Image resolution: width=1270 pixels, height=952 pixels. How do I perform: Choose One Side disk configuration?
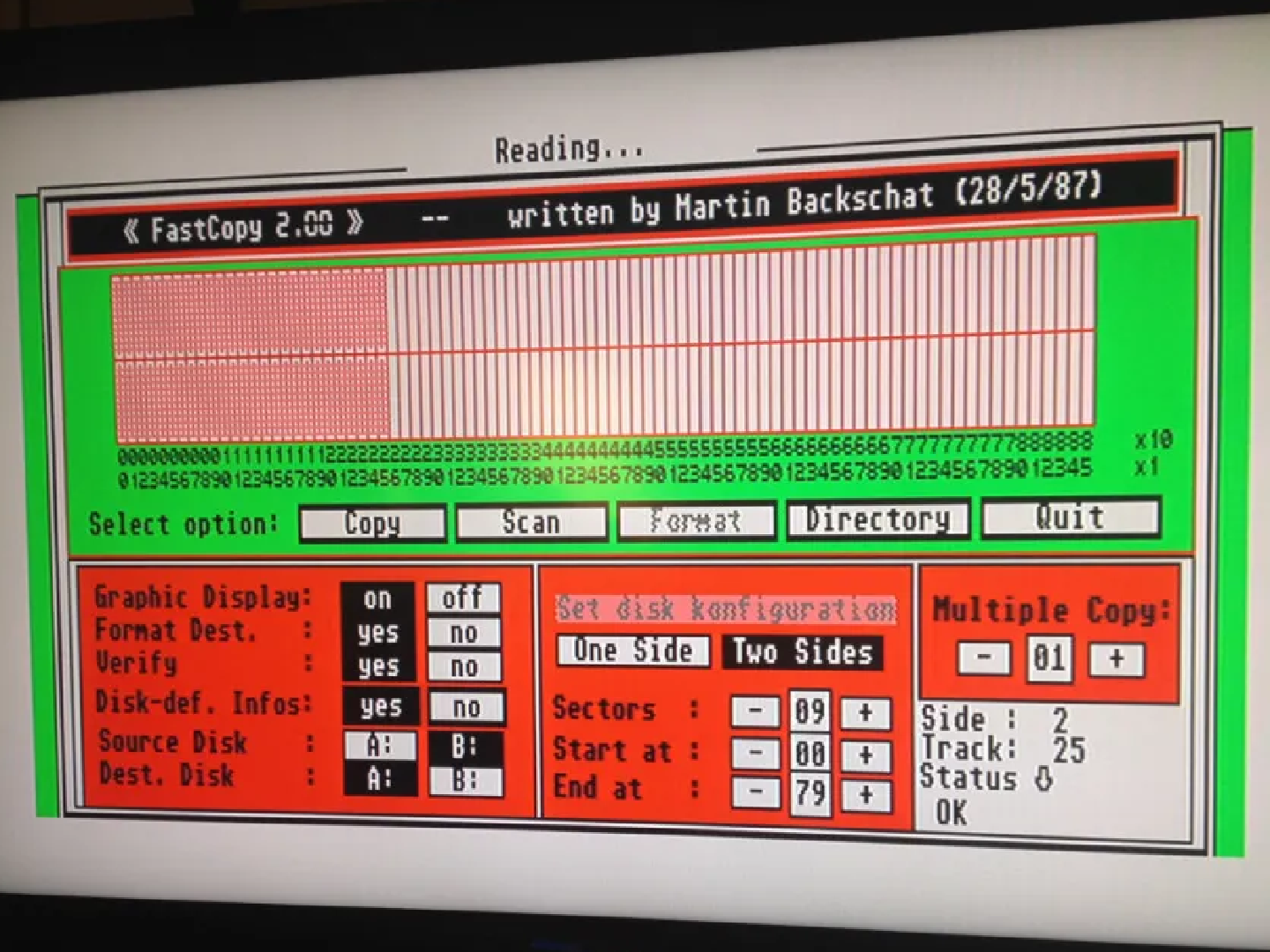click(633, 651)
